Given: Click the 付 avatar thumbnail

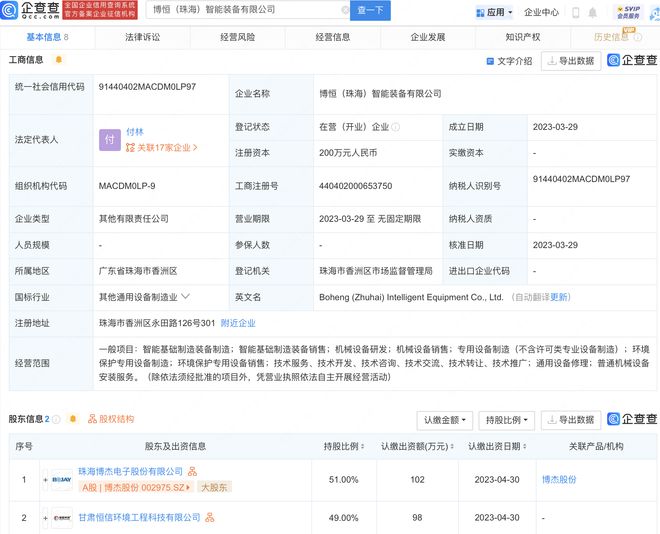Looking at the screenshot, I should (110, 140).
